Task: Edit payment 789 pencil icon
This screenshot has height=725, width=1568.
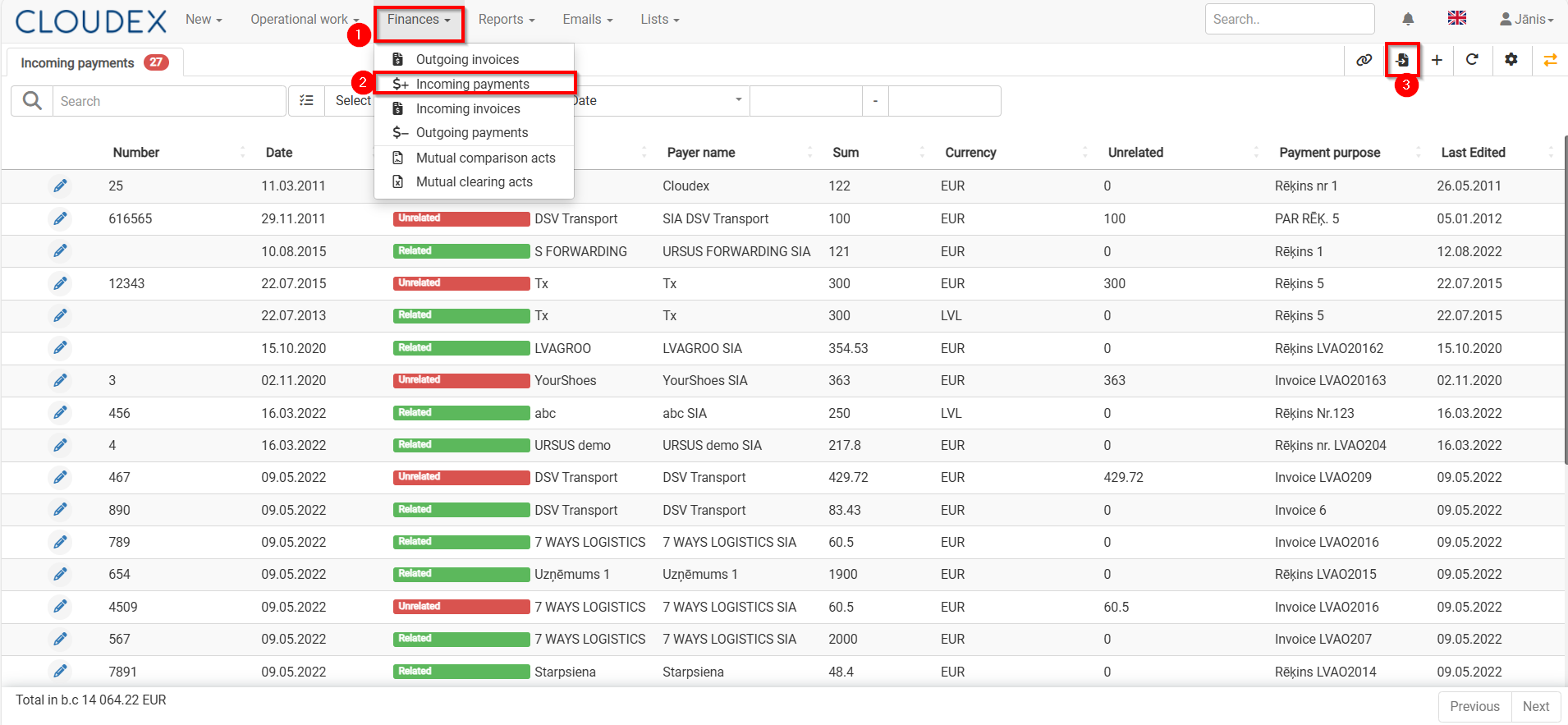Action: (x=60, y=542)
